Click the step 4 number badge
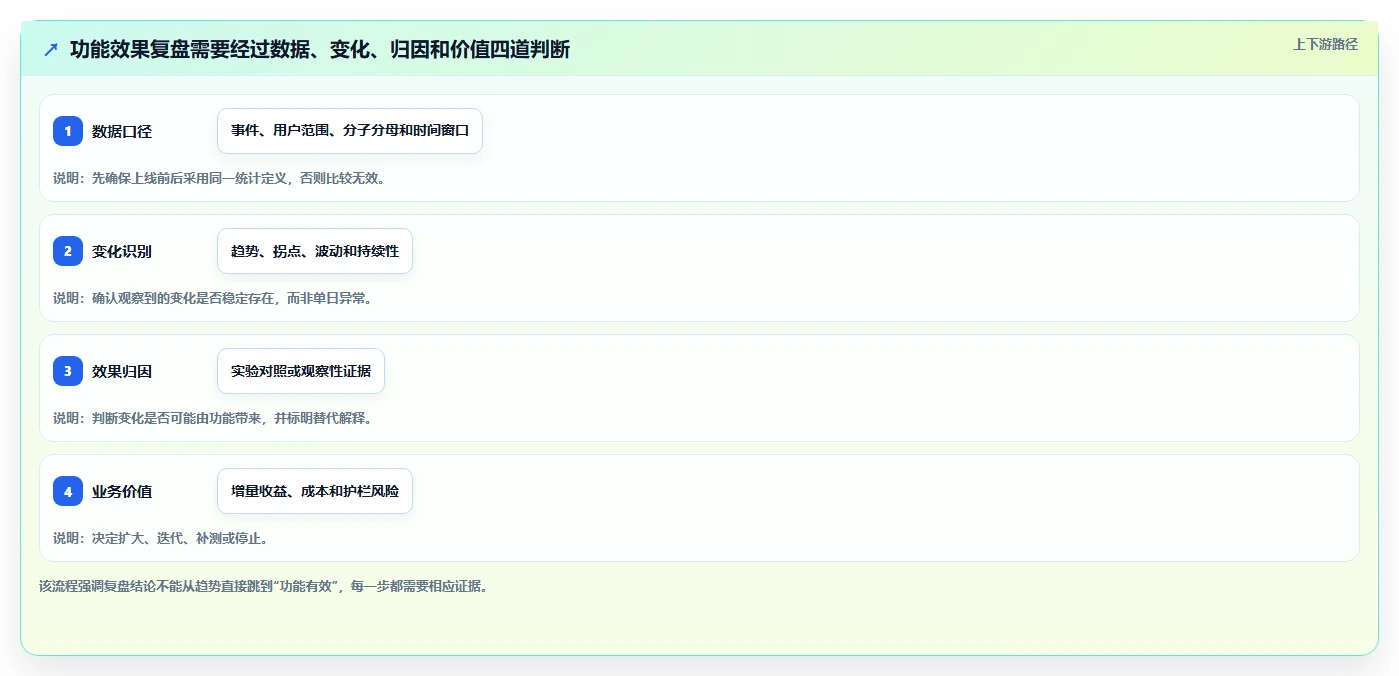Viewport: 1399px width, 676px height. [68, 491]
